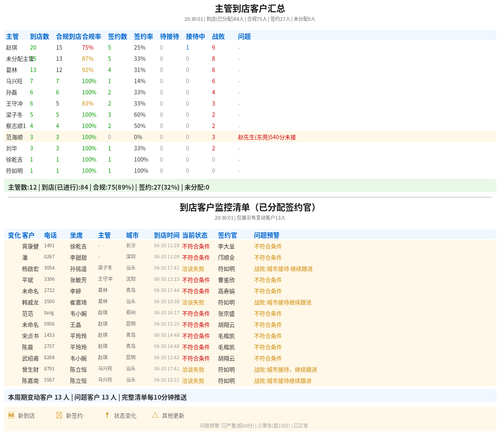Screen dimensions: 500x448
Task: Click the 问题预警 column header
Action: pos(267,235)
